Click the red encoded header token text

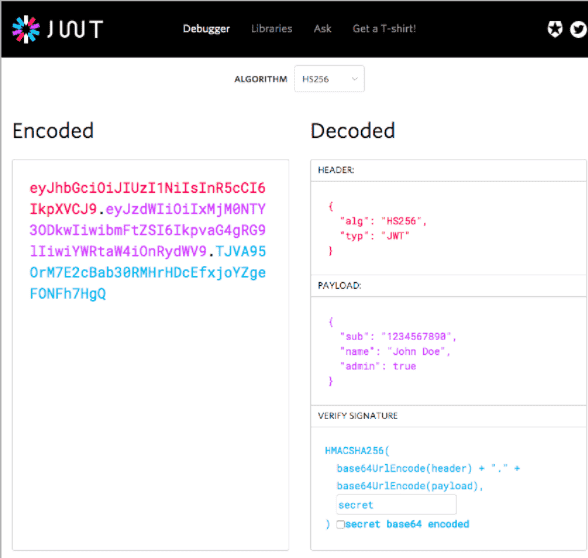click(147, 198)
